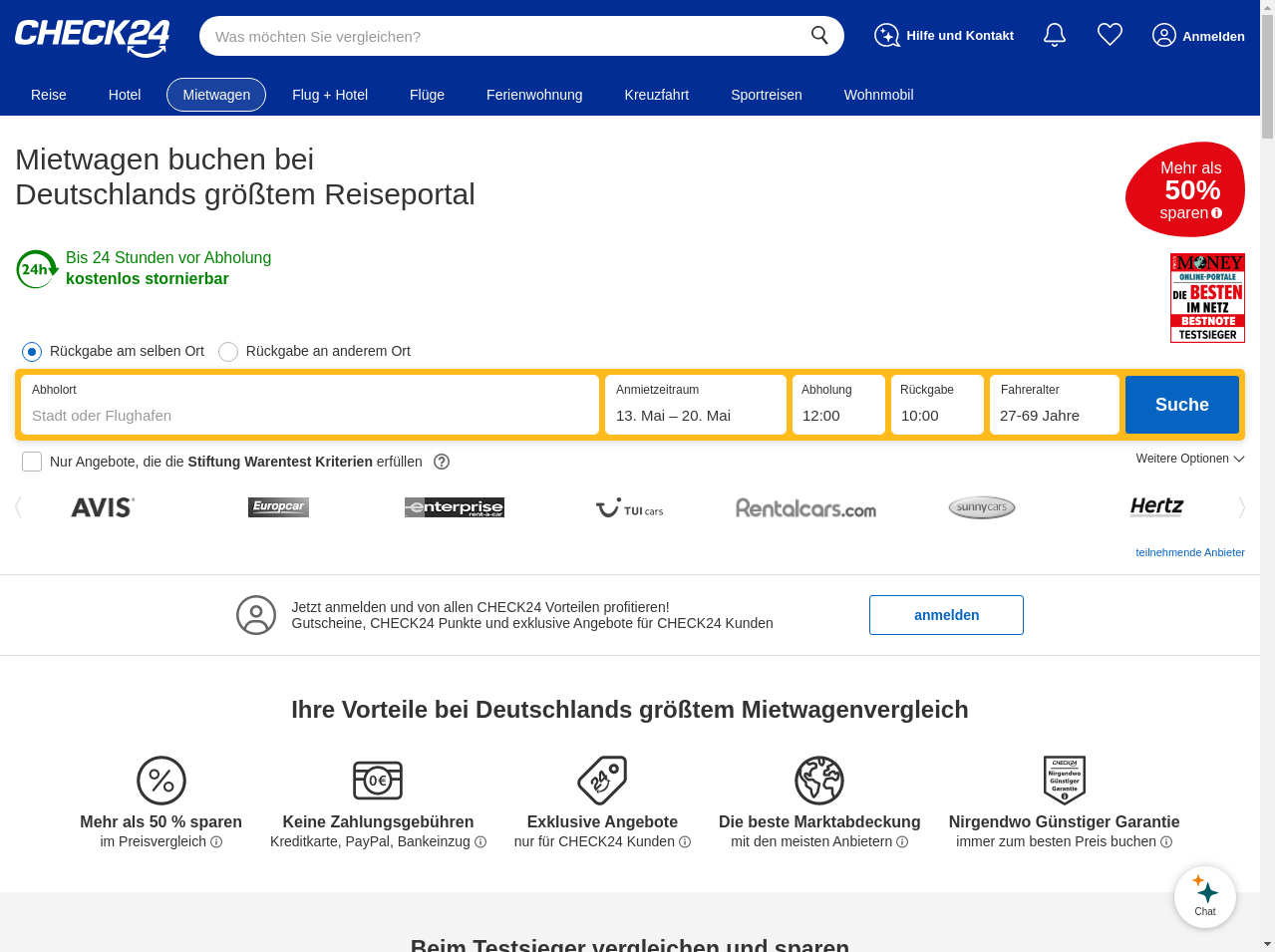
Task: Open info icon for meisten Anbietern
Action: coord(902,842)
